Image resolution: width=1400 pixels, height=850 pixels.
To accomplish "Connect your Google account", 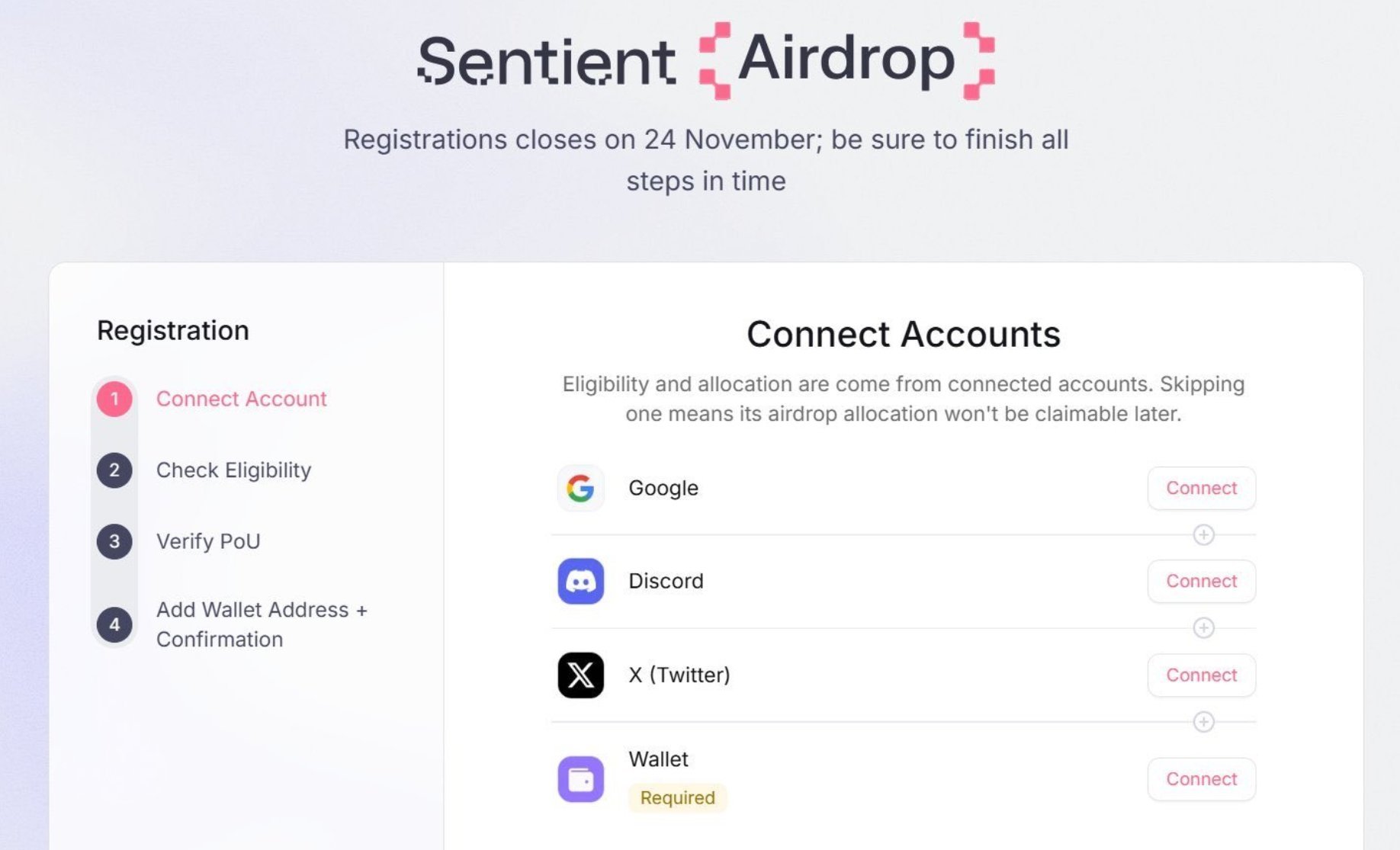I will pyautogui.click(x=1201, y=488).
